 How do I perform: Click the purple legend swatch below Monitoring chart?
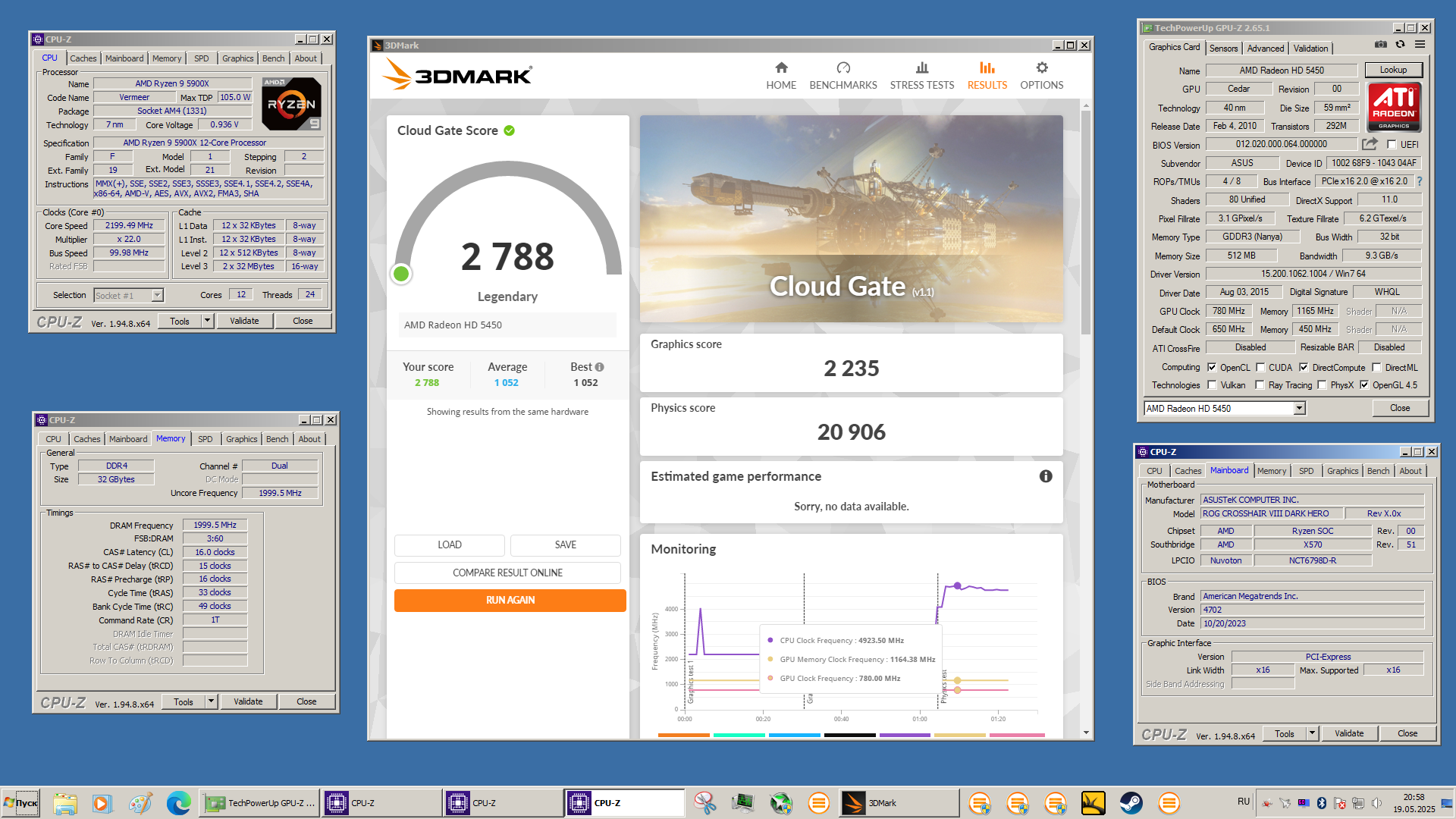[905, 735]
